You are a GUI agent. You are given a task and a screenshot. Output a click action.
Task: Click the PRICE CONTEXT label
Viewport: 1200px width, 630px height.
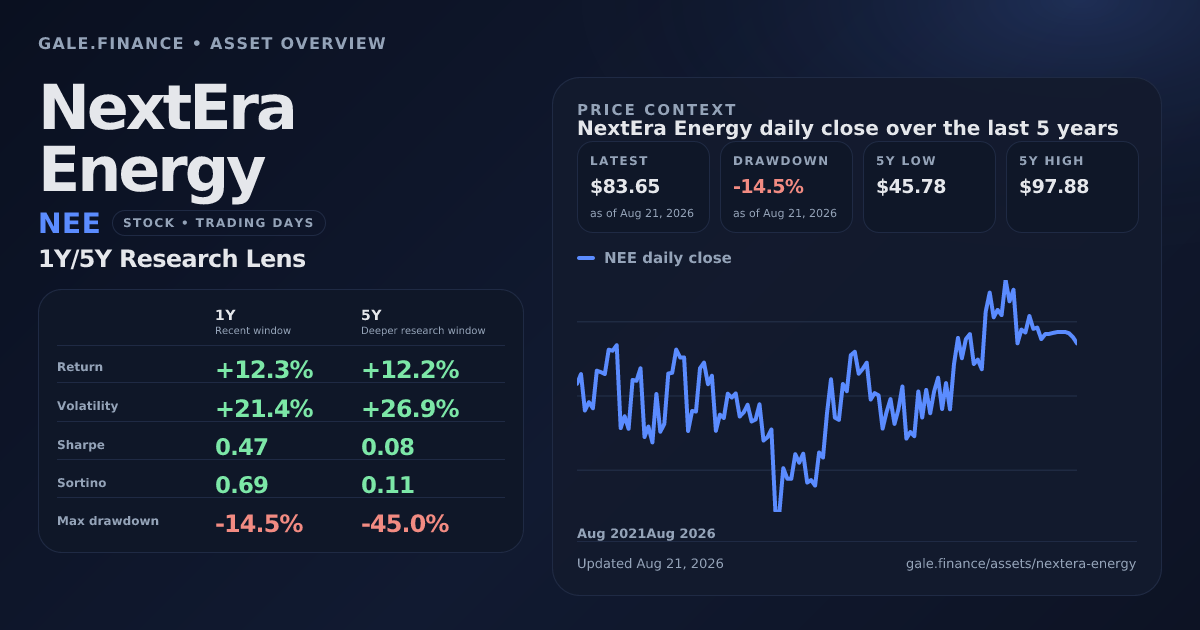657,110
